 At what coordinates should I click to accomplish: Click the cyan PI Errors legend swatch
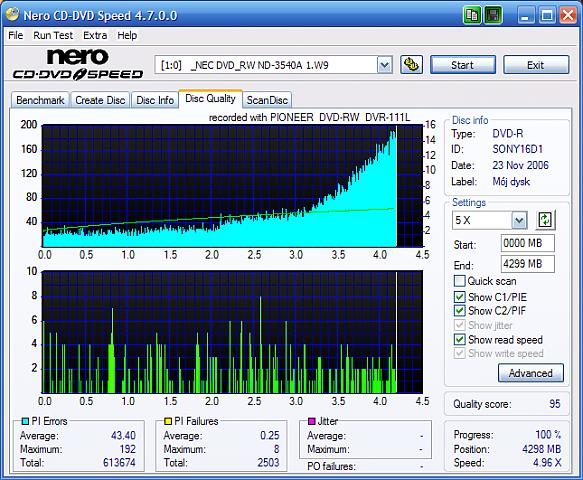[x=25, y=421]
